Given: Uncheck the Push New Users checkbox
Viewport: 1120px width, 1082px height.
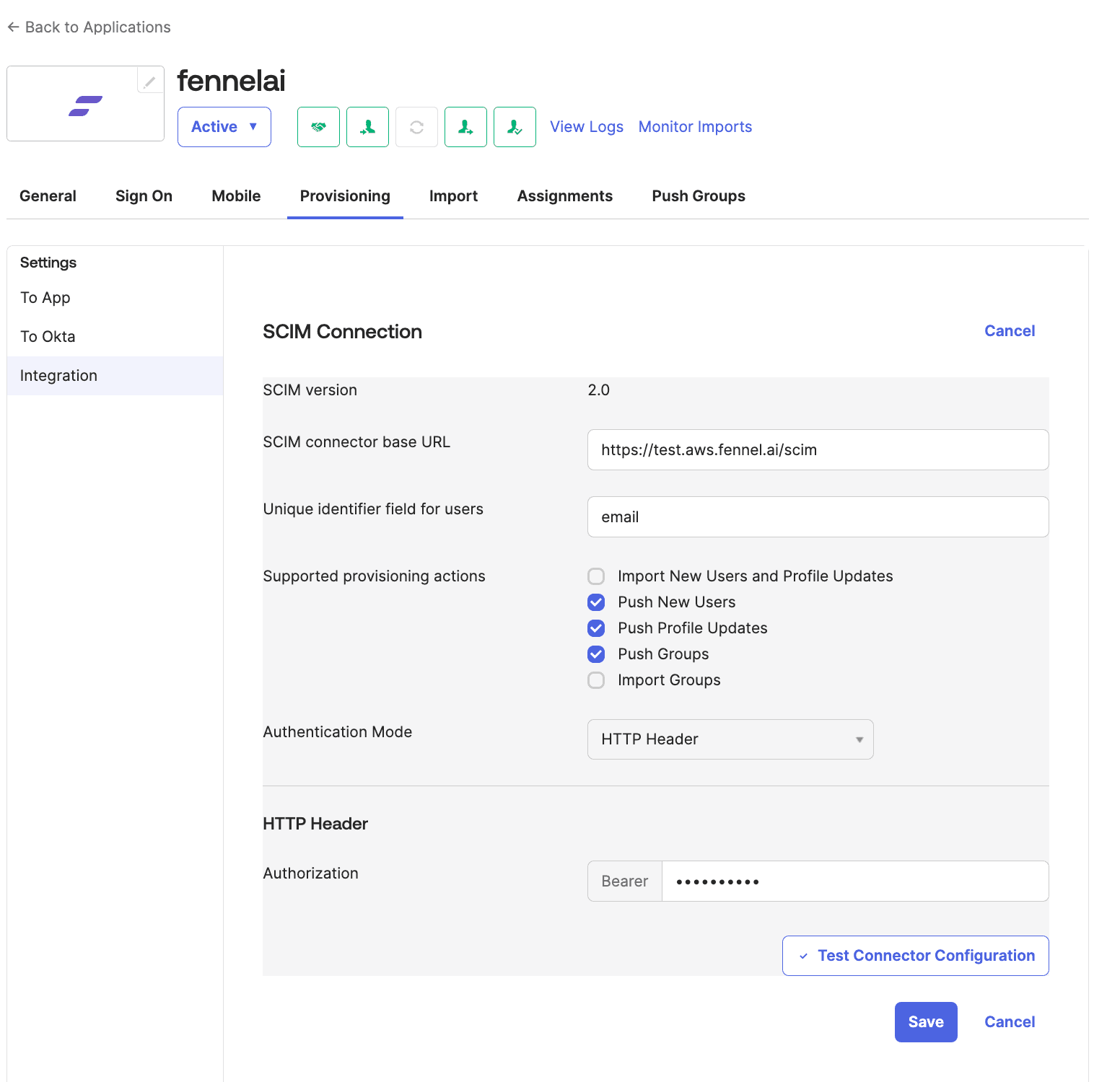Looking at the screenshot, I should [x=596, y=602].
